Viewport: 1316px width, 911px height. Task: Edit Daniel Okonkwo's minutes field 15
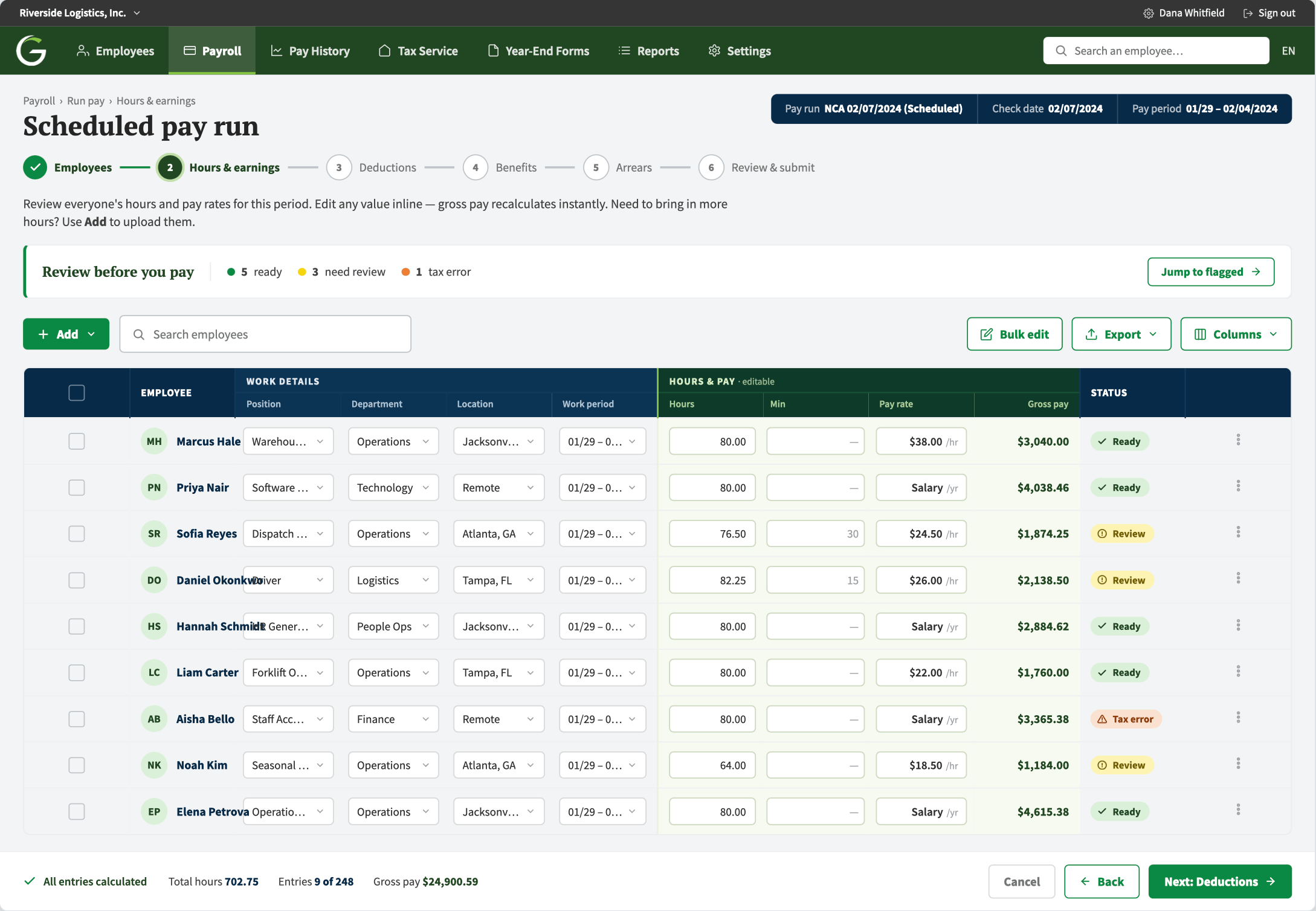(816, 580)
